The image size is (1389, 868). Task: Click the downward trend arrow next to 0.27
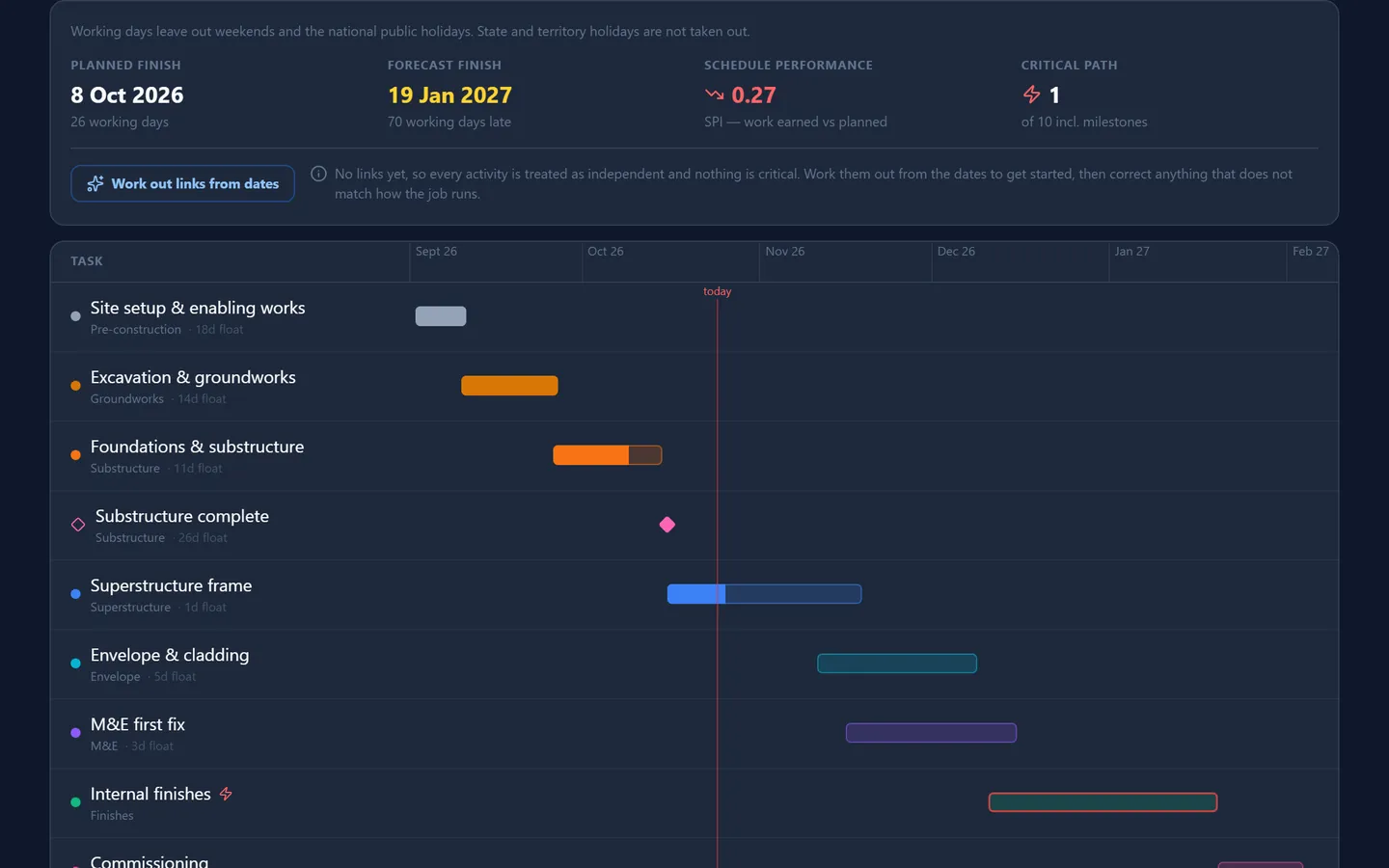tap(714, 95)
